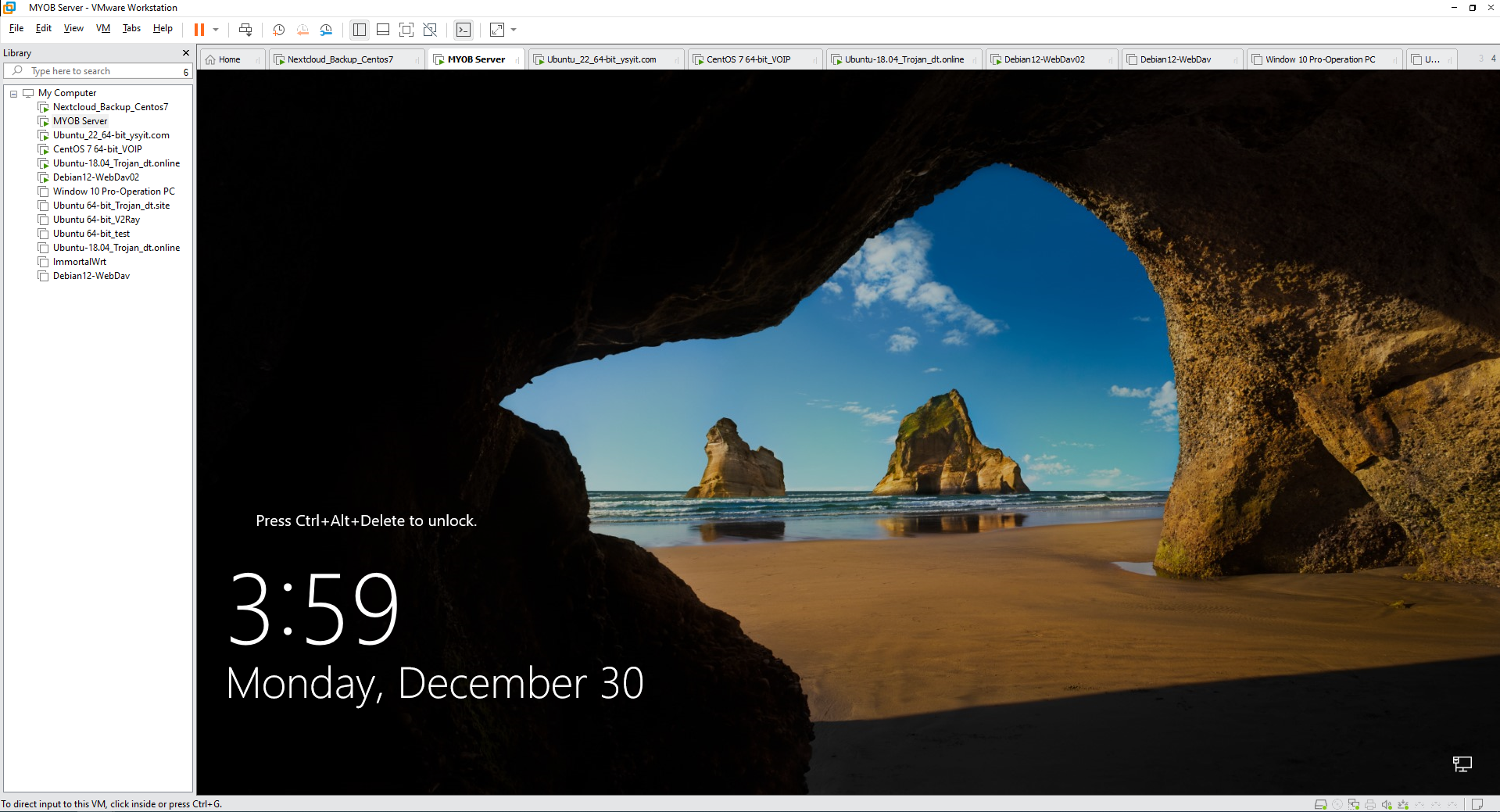Click the VMware Workstation title bar app icon

(x=9, y=8)
